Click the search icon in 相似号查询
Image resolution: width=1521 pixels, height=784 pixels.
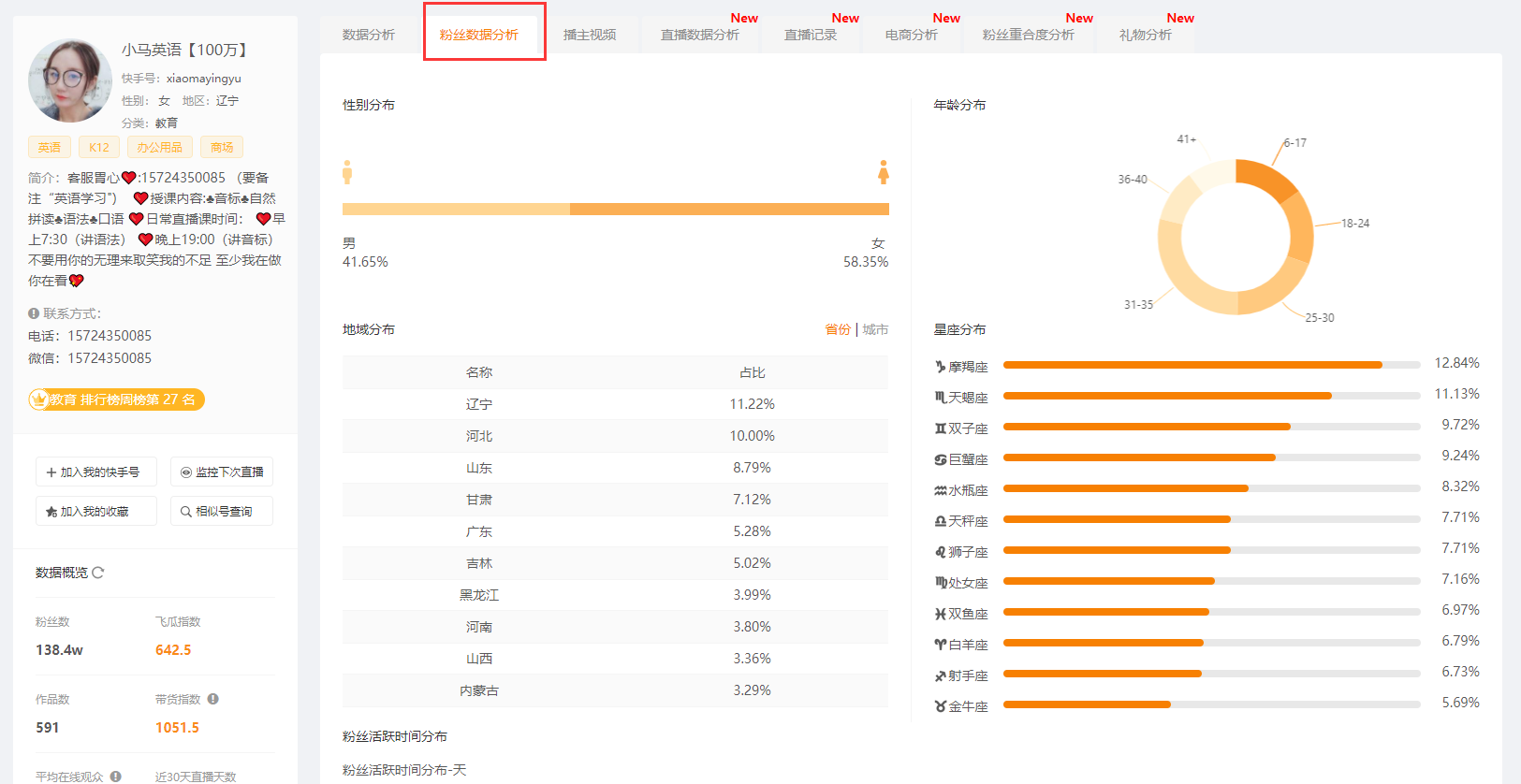pyautogui.click(x=186, y=512)
